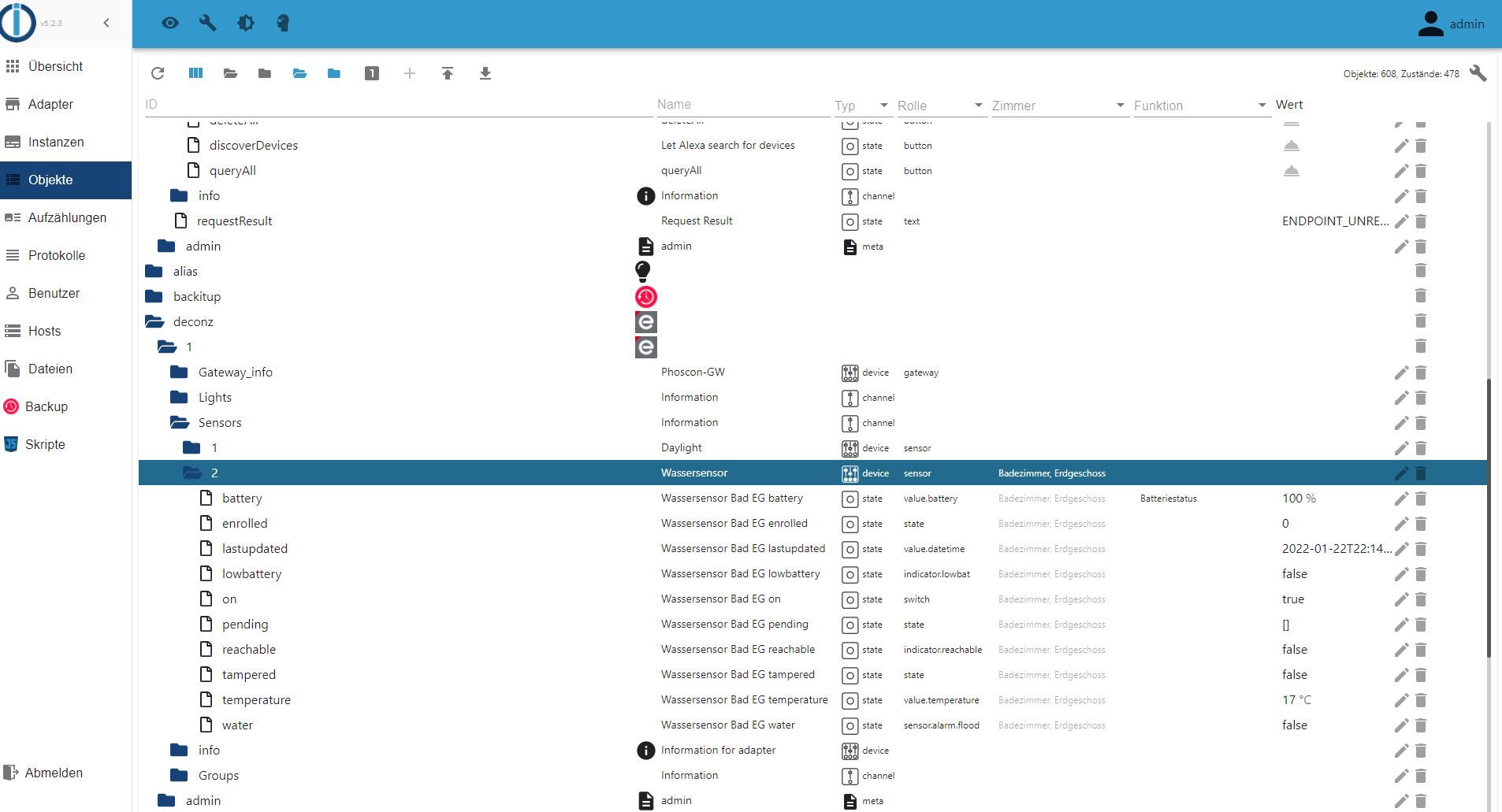The image size is (1502, 812).
Task: Click the blue closed-folder toolbar icon
Action: (x=334, y=73)
